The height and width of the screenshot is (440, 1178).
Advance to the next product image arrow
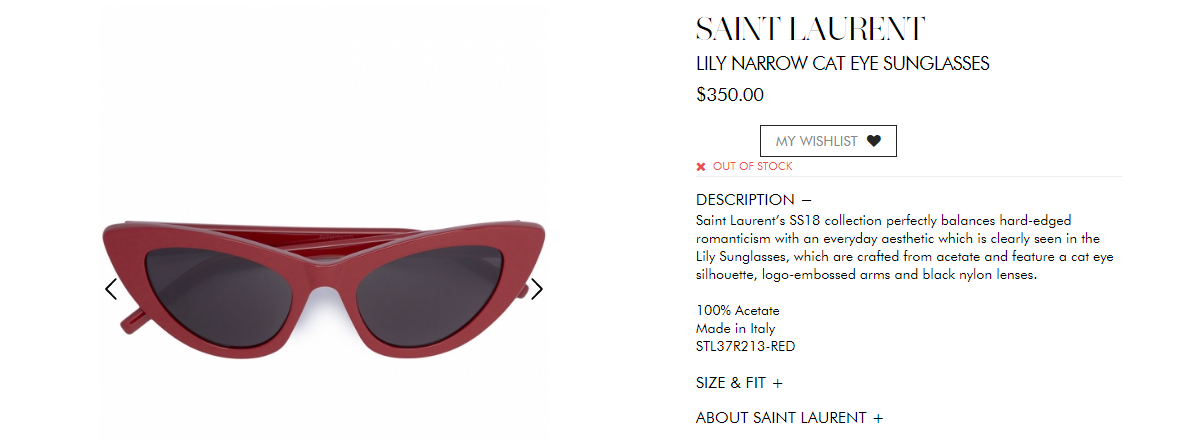click(536, 289)
